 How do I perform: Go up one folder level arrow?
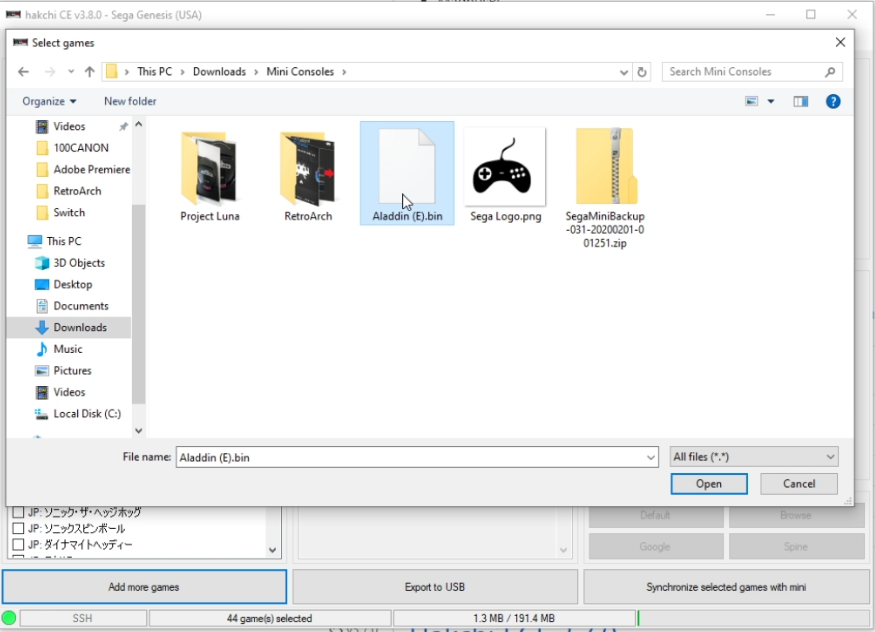point(89,72)
